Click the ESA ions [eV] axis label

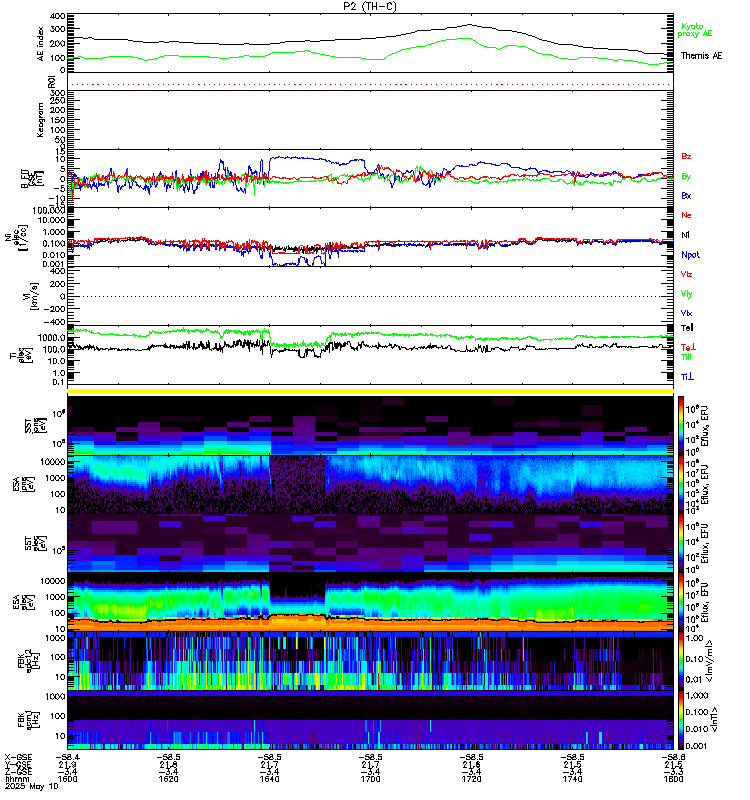point(23,485)
